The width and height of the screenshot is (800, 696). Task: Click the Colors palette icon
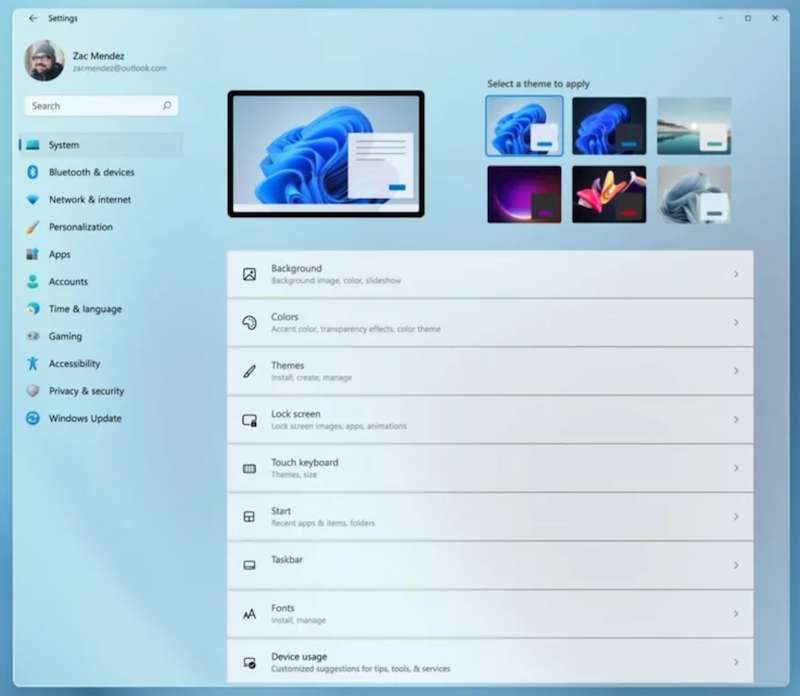[x=249, y=322]
